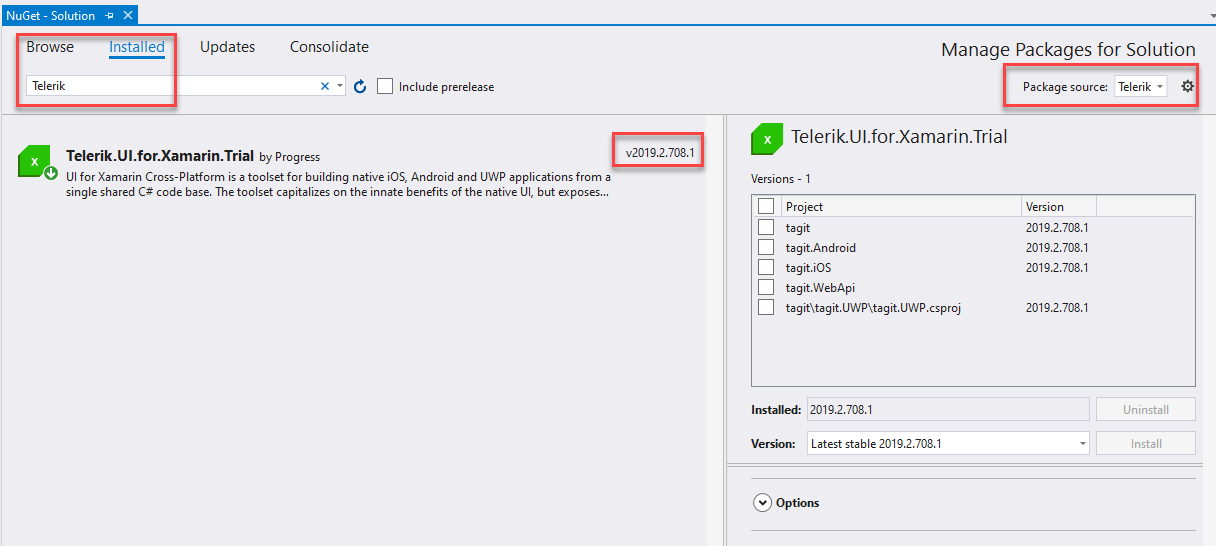Screen dimensions: 1216x546
Task: Toggle the select-all projects header checkbox
Action: [x=766, y=206]
